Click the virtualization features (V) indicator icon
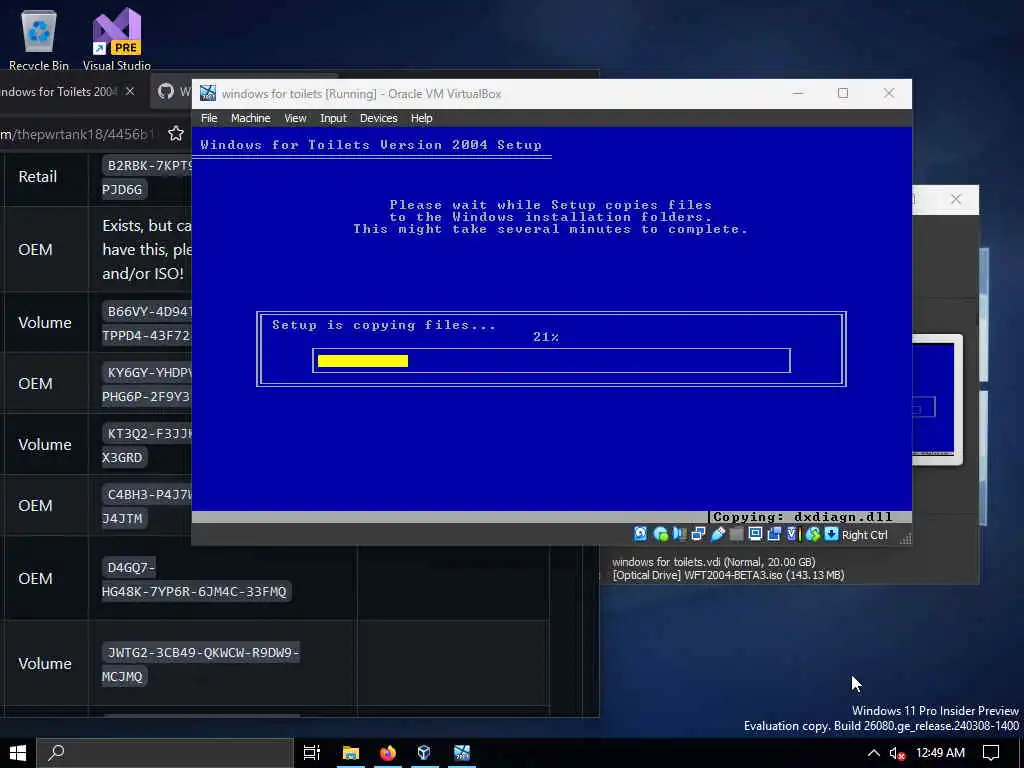Viewport: 1024px width, 768px height. coord(793,534)
